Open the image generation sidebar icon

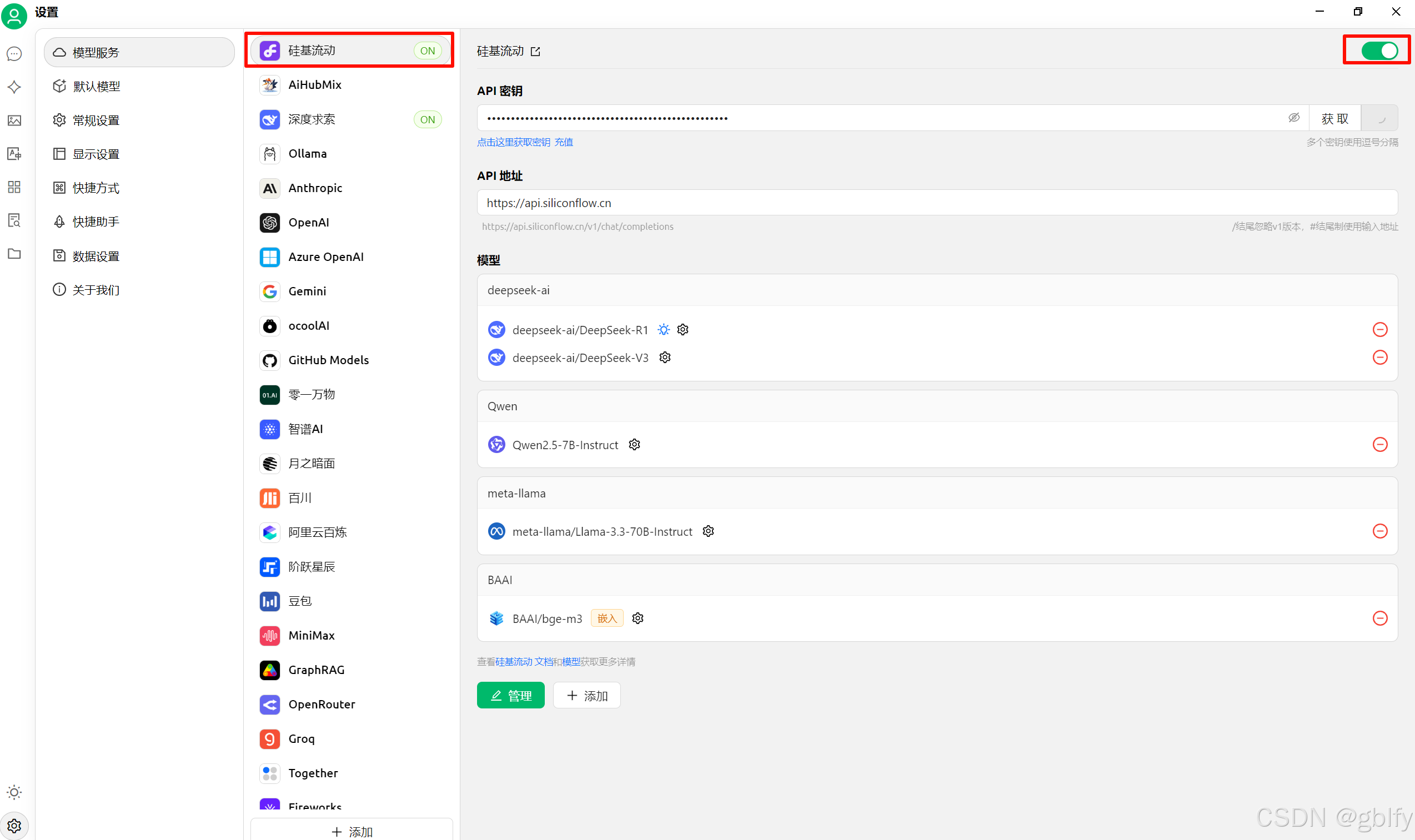(14, 120)
